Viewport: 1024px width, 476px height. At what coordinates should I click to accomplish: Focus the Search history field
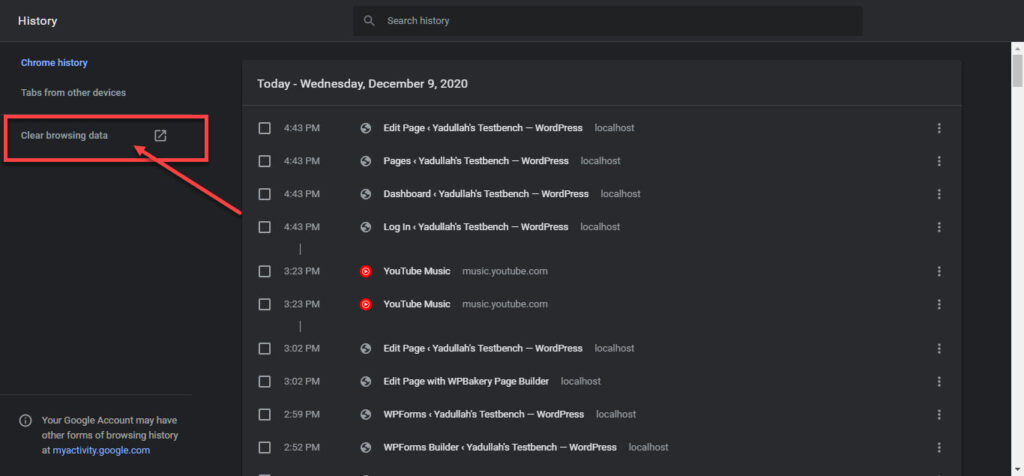607,21
